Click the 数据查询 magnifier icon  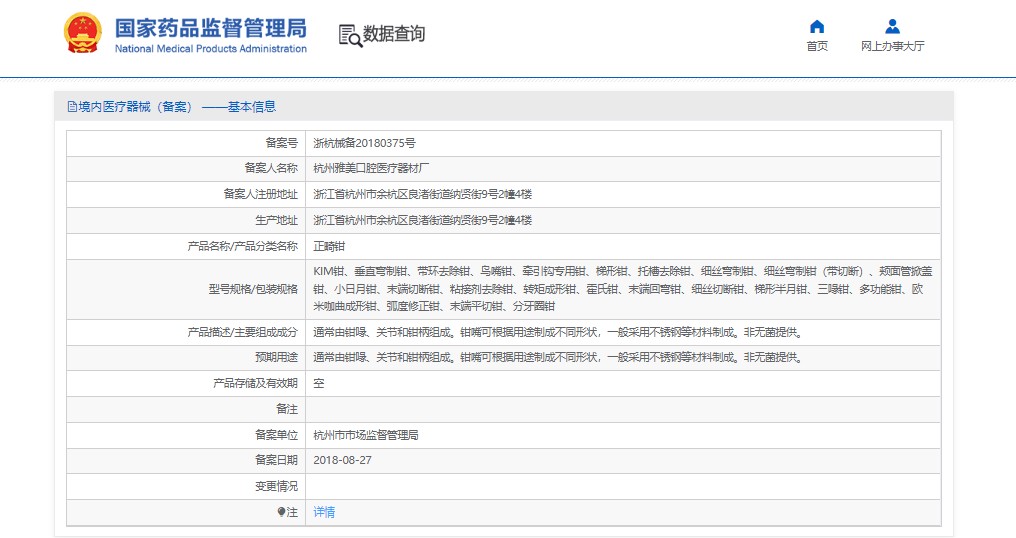[x=350, y=35]
